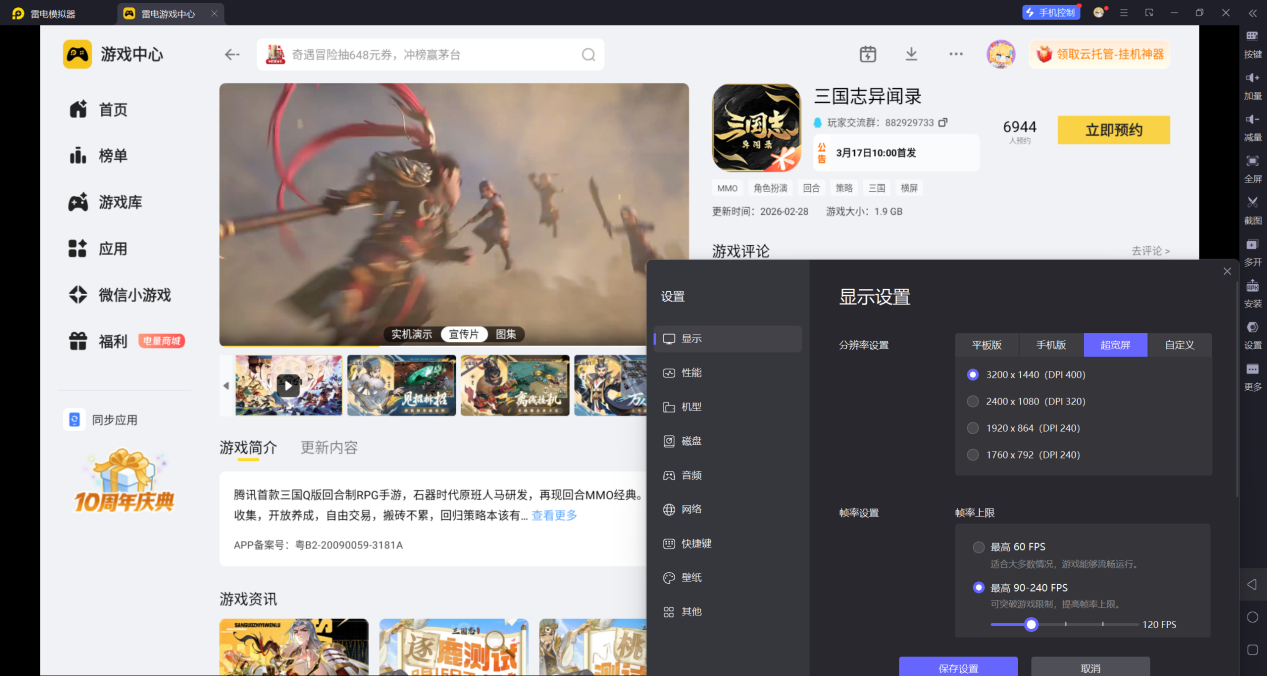This screenshot has height=676, width=1267.
Task: Open the 性能 settings section
Action: pyautogui.click(x=691, y=373)
